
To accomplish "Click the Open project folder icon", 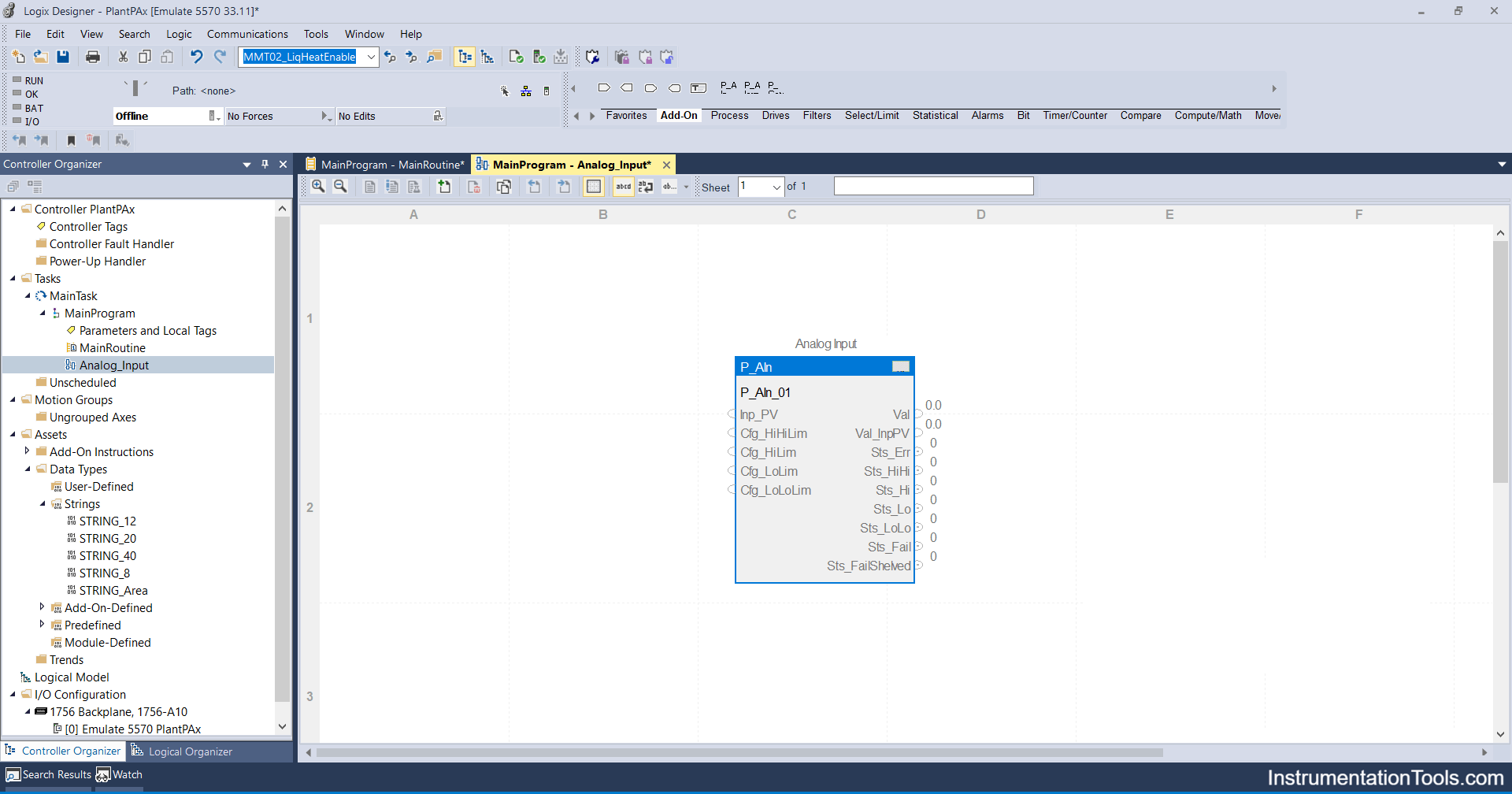I will pos(41,57).
